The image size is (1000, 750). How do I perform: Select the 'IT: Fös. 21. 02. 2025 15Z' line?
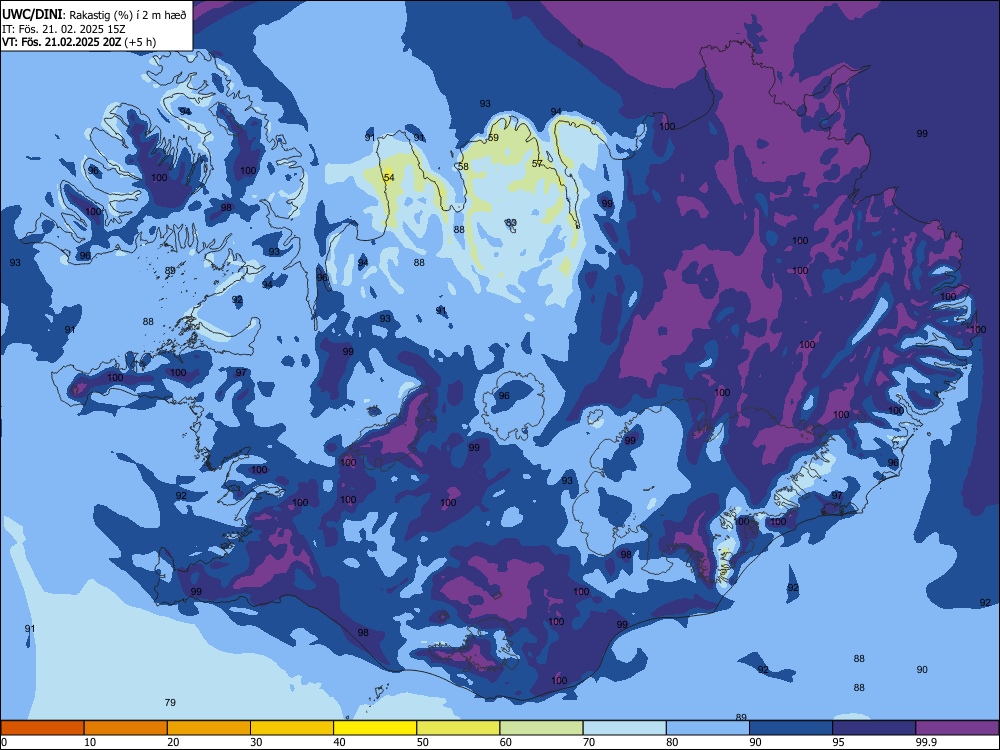tap(64, 29)
